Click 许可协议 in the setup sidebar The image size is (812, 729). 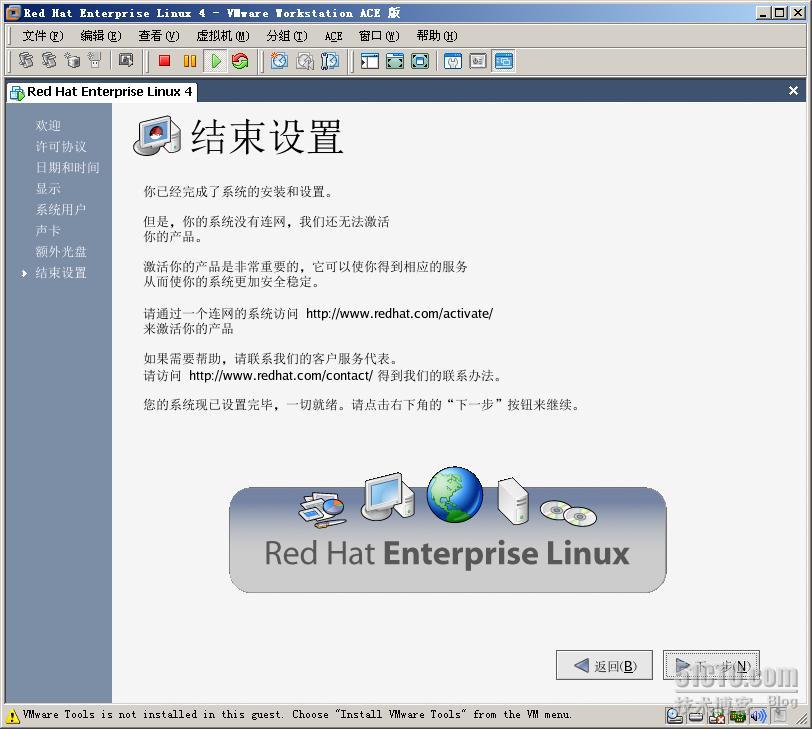[x=61, y=147]
